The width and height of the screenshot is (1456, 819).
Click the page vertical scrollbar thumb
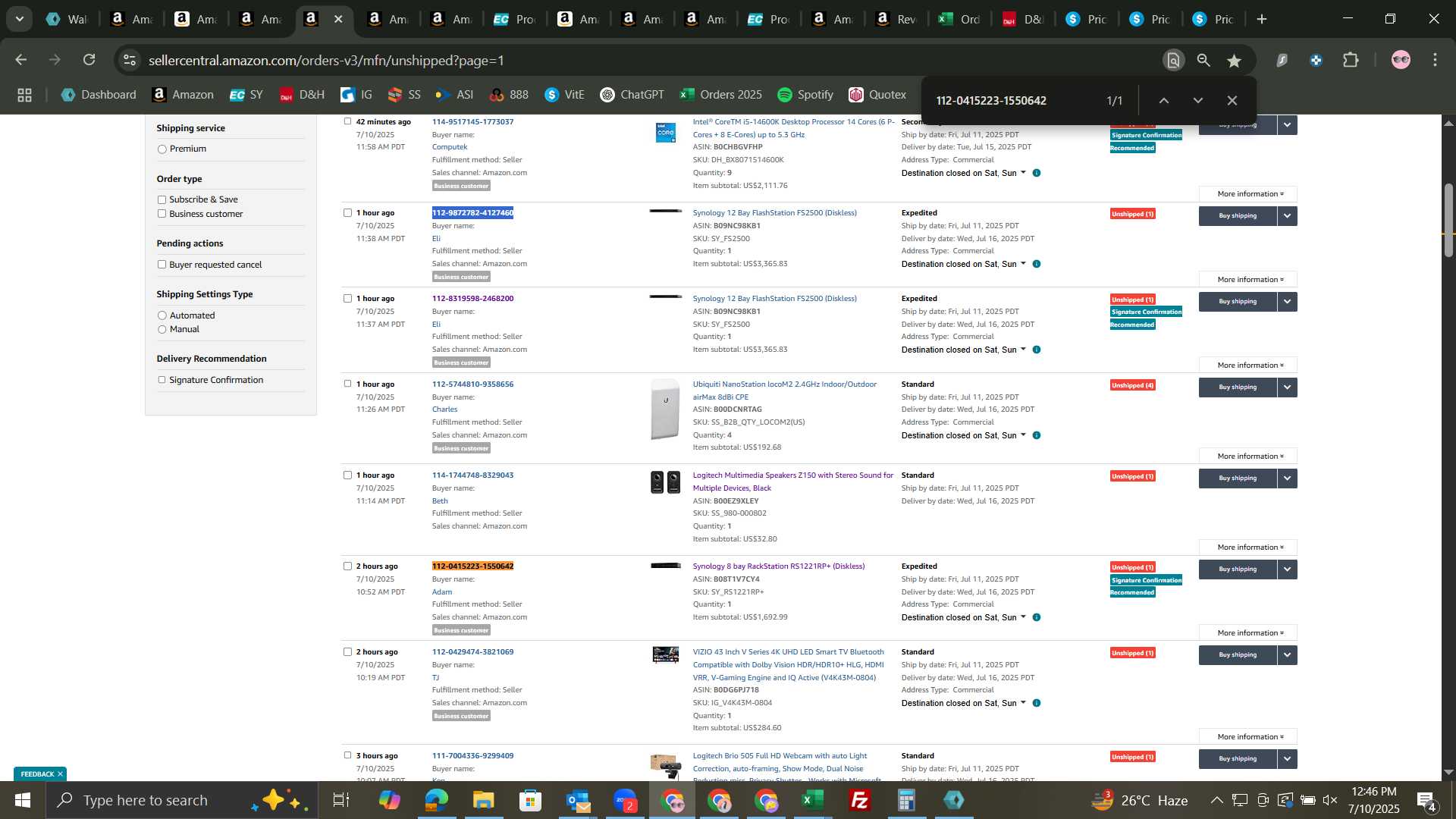coord(1448,220)
